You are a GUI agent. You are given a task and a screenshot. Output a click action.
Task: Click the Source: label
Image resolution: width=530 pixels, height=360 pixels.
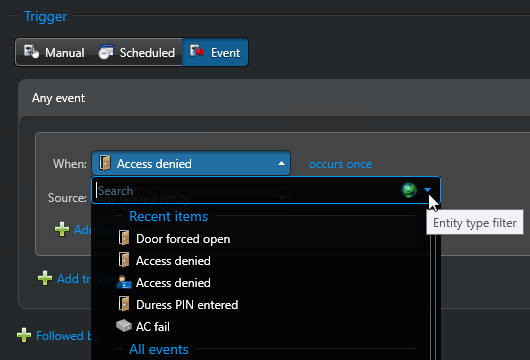(67, 198)
